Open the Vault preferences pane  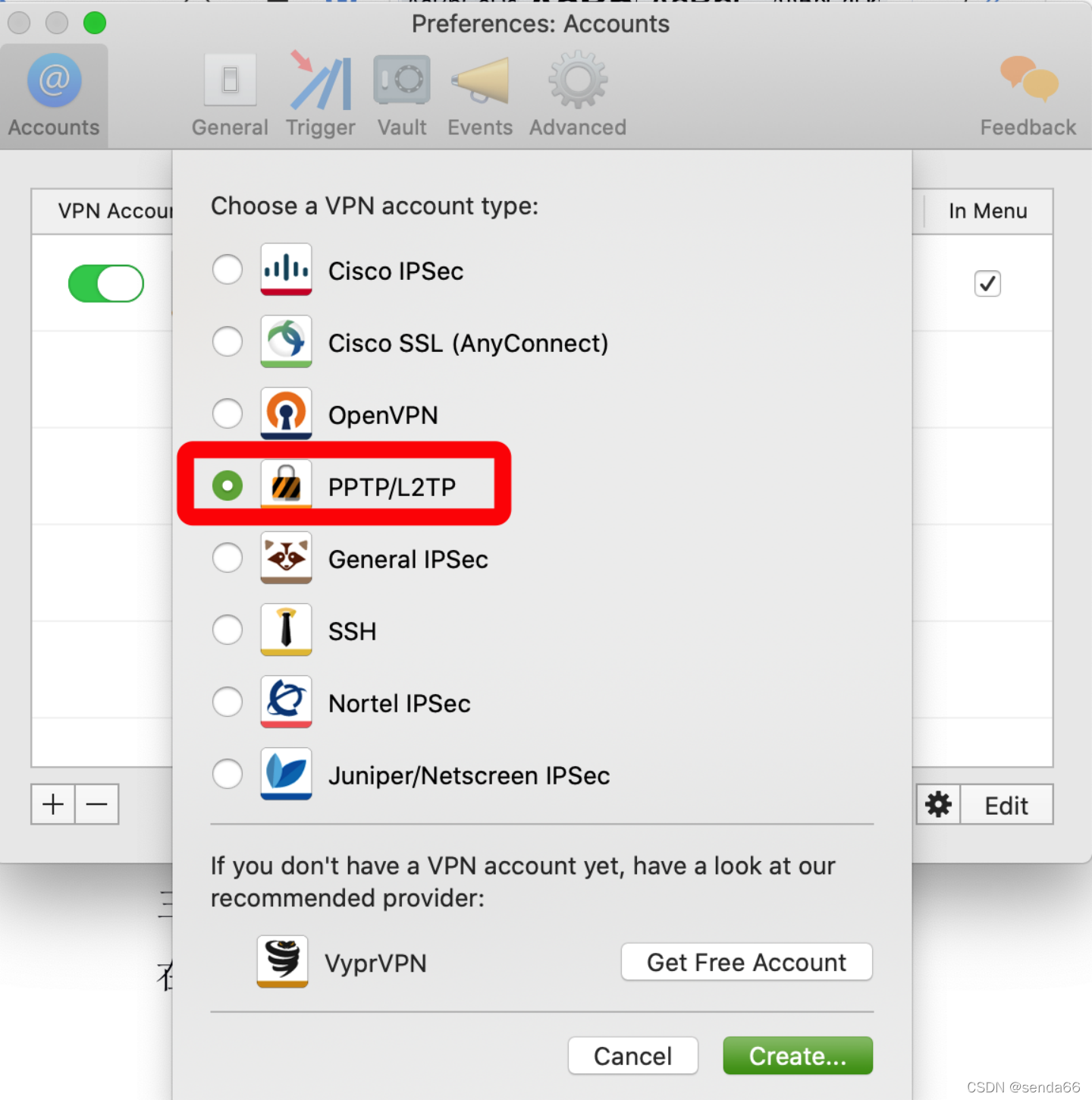point(402,94)
